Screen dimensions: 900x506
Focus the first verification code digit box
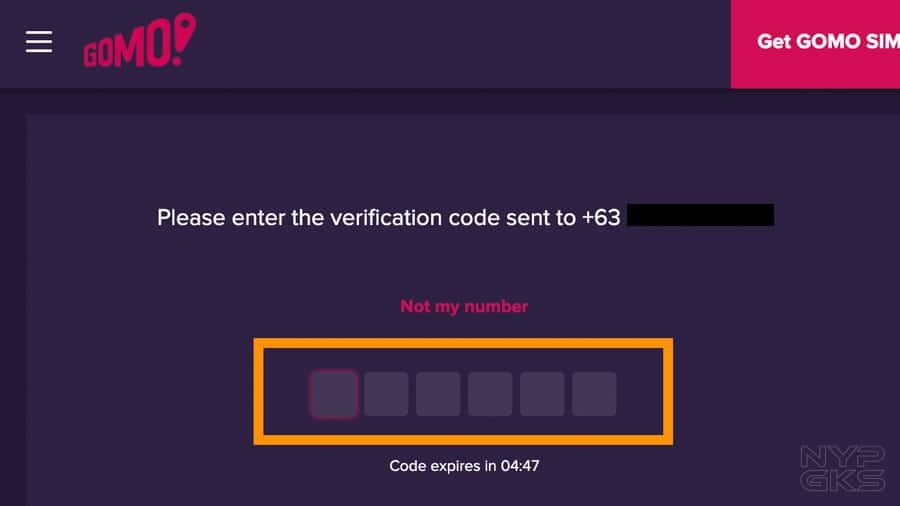point(334,394)
